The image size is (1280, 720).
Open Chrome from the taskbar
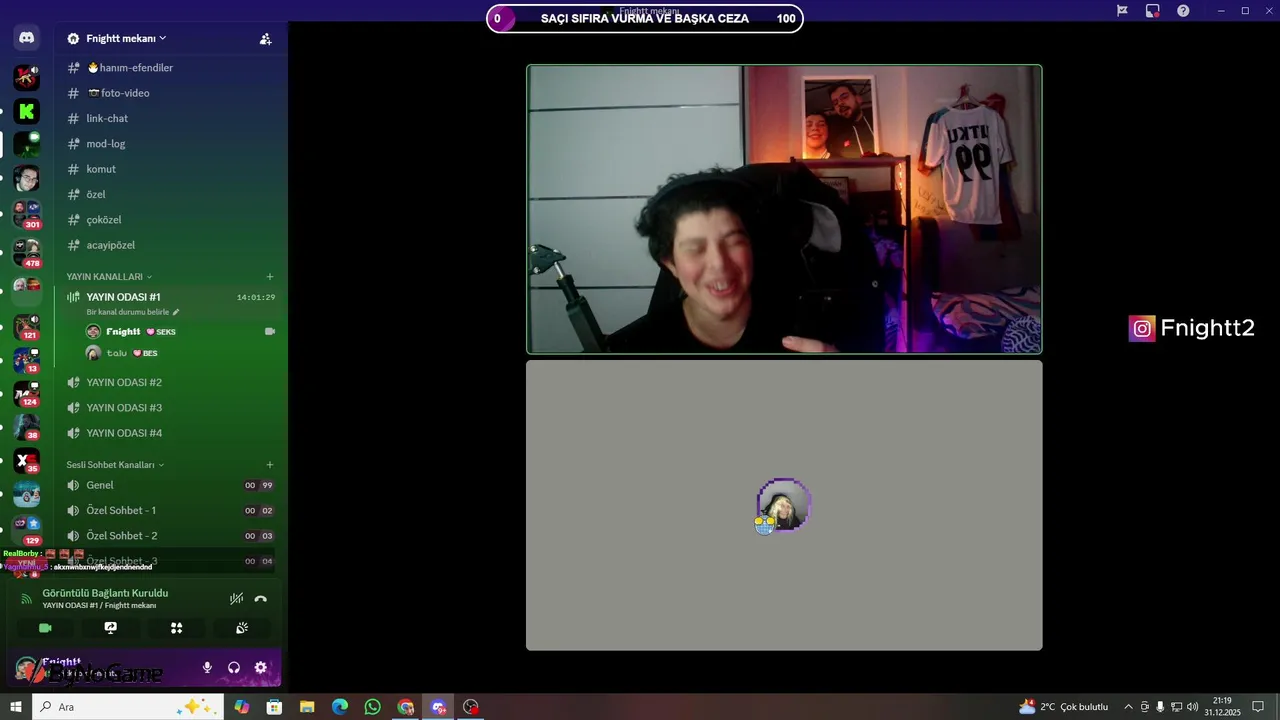[x=405, y=707]
